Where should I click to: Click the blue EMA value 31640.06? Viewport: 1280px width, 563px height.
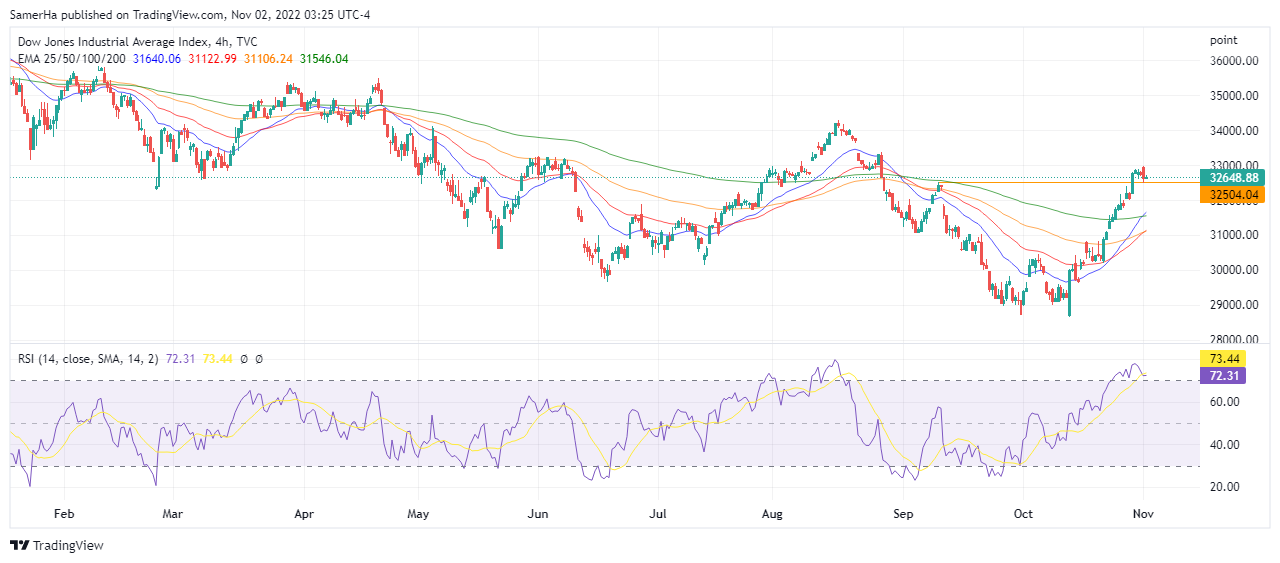157,59
